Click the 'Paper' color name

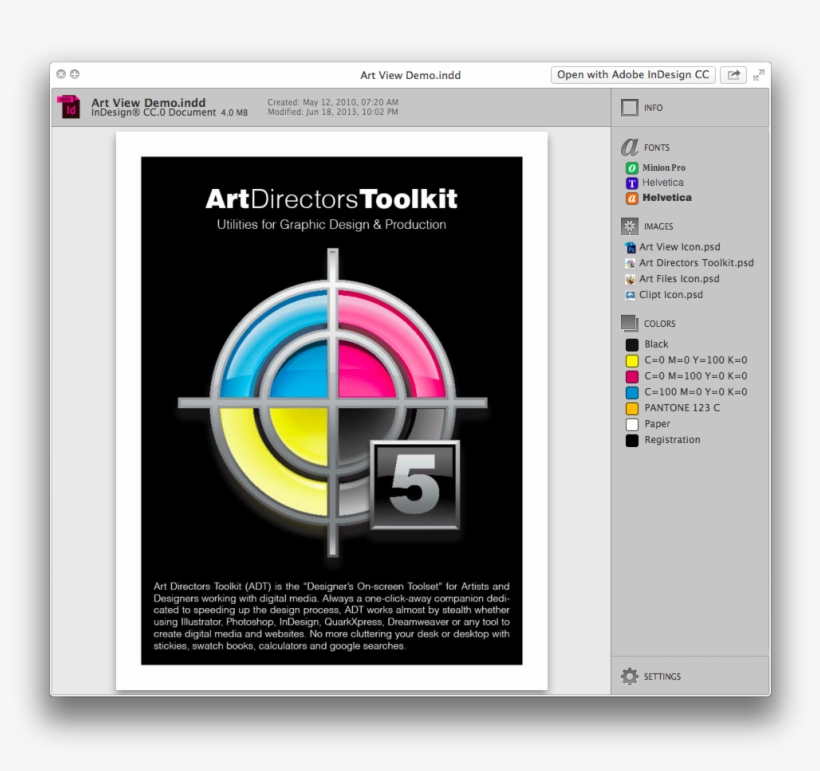(x=657, y=424)
